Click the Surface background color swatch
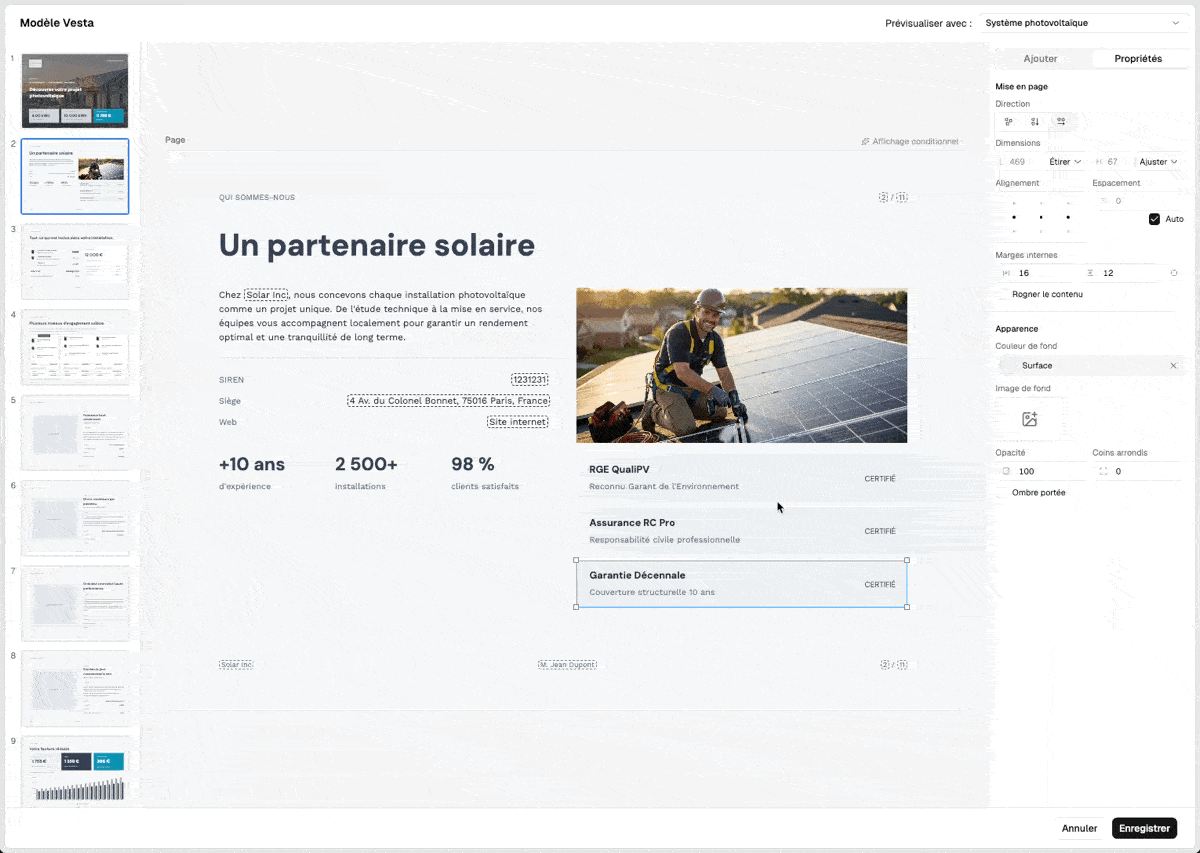 click(x=1008, y=366)
